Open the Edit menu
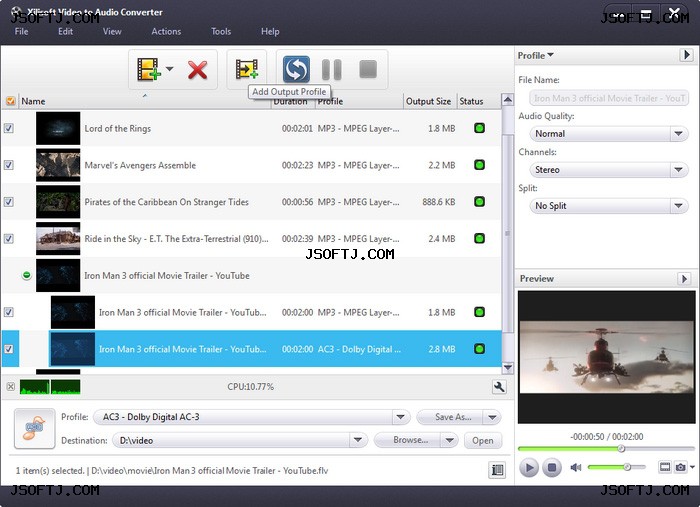Image resolution: width=700 pixels, height=507 pixels. pyautogui.click(x=65, y=31)
